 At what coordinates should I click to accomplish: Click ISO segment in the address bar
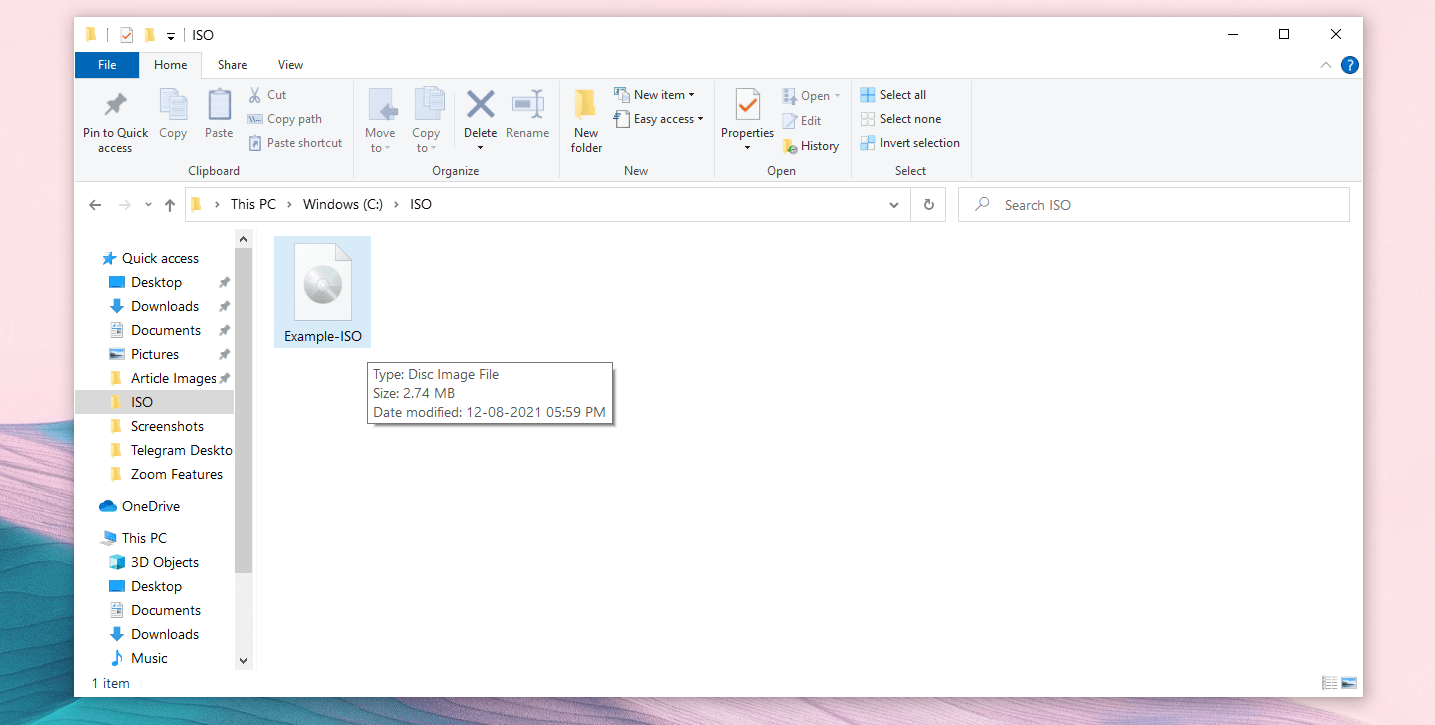[x=421, y=205]
